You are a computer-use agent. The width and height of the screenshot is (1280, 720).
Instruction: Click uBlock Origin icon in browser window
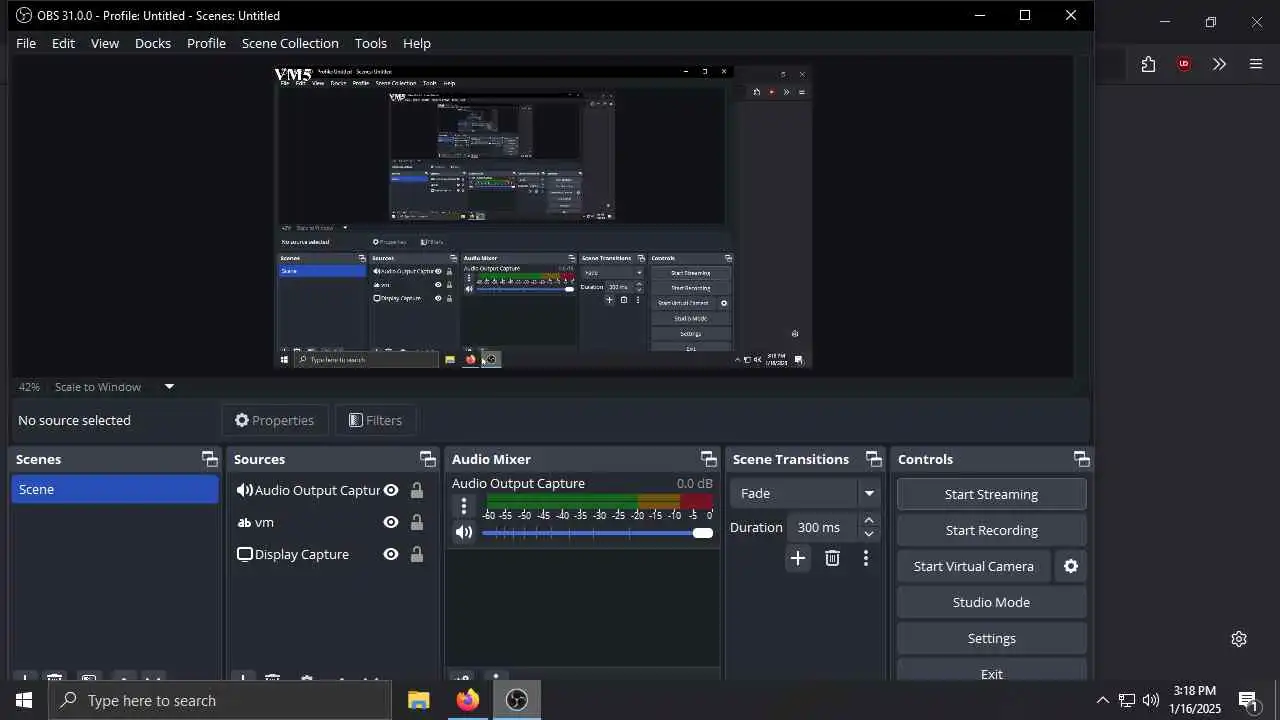coord(1184,64)
